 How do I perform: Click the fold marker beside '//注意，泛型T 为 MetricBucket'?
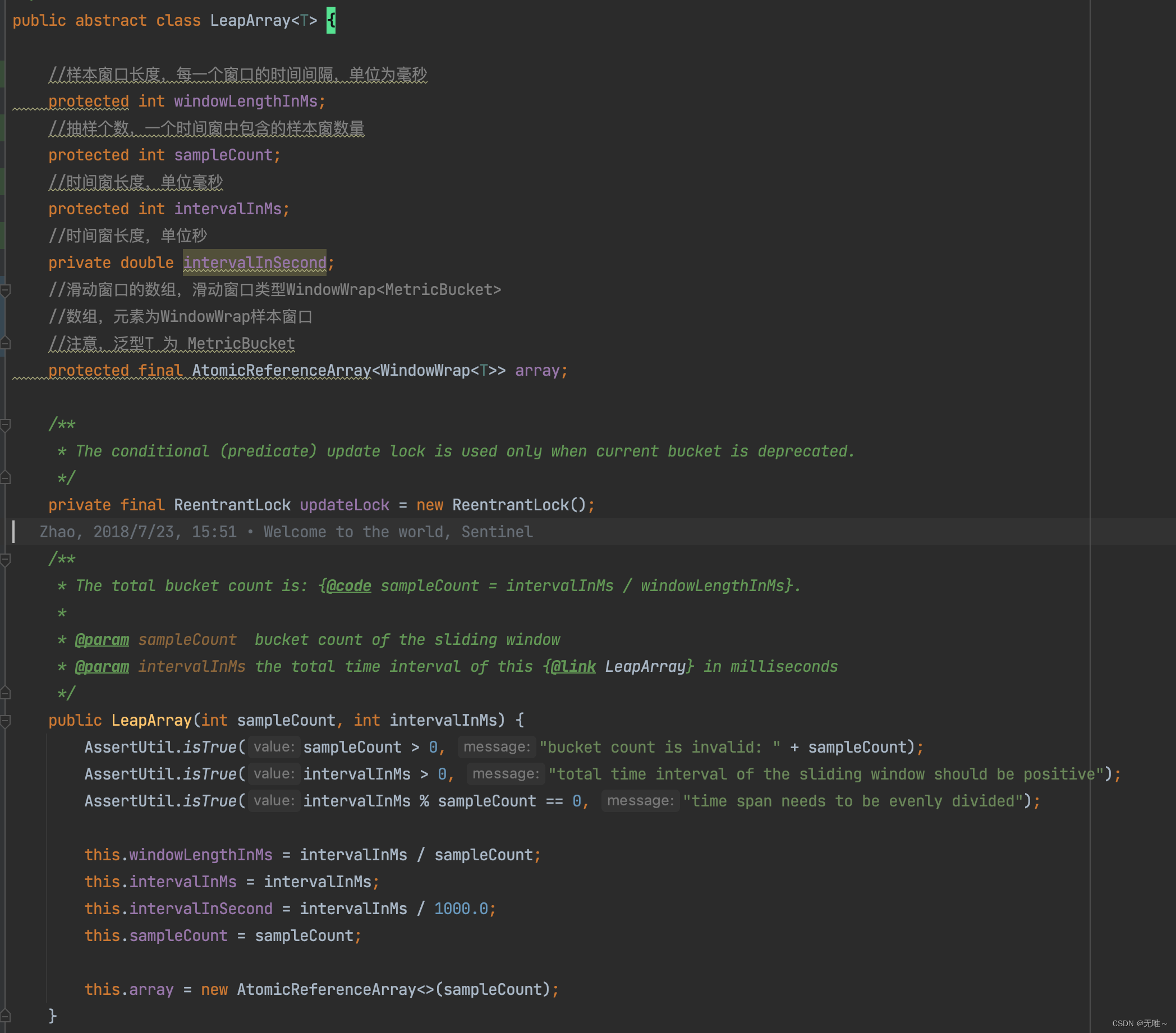pos(5,343)
